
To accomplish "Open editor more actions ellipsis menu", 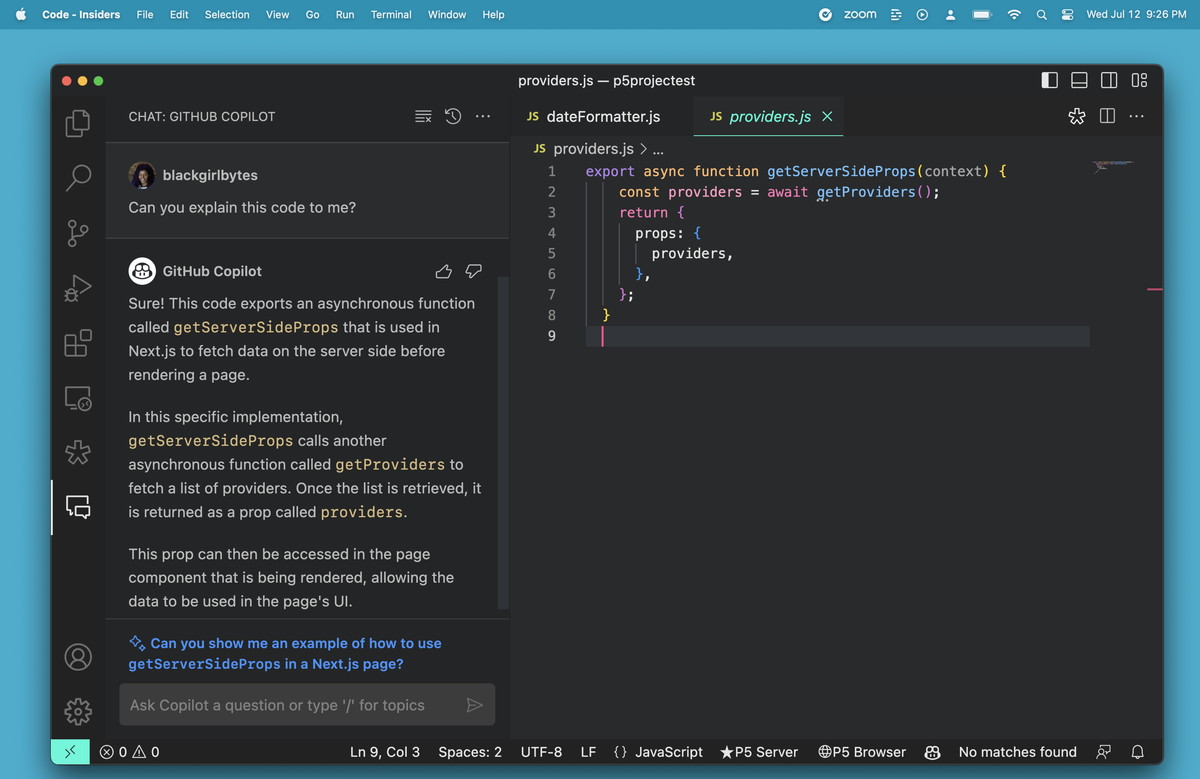I will pyautogui.click(x=1137, y=117).
